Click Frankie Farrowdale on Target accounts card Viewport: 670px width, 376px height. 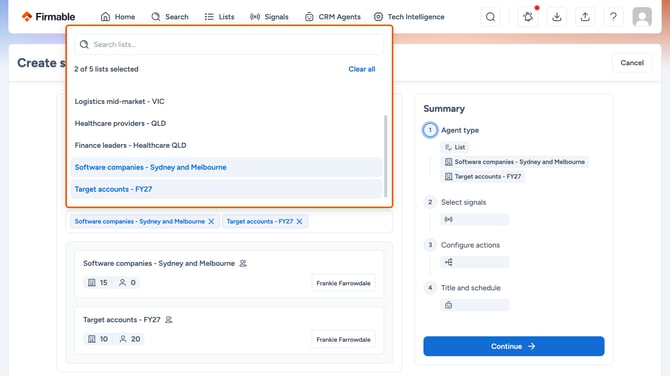(x=344, y=340)
